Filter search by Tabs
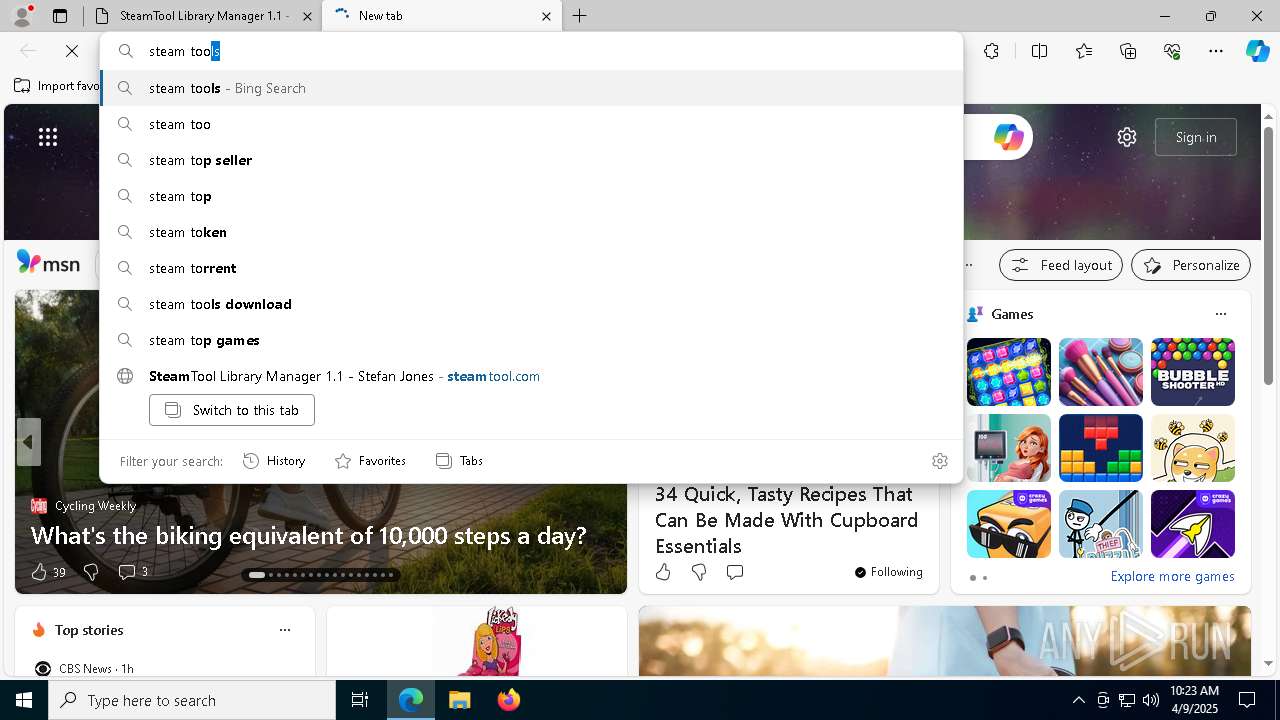 click(x=459, y=461)
